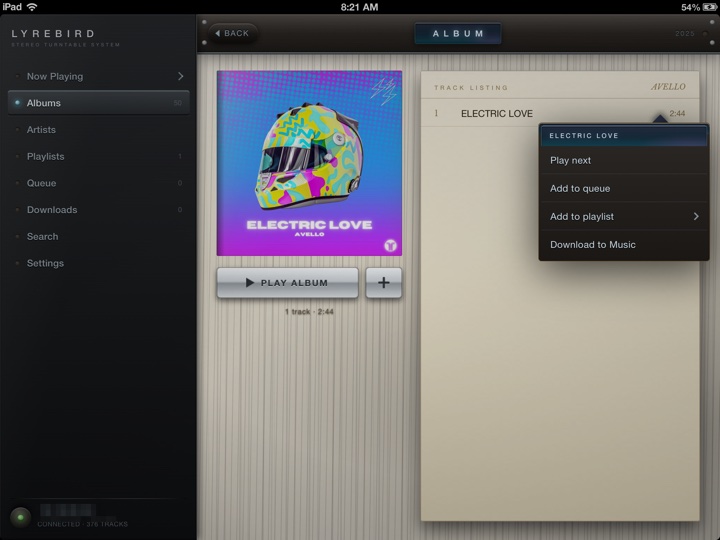
Task: Select track 1 ELECTRIC LOVE row
Action: [560, 113]
